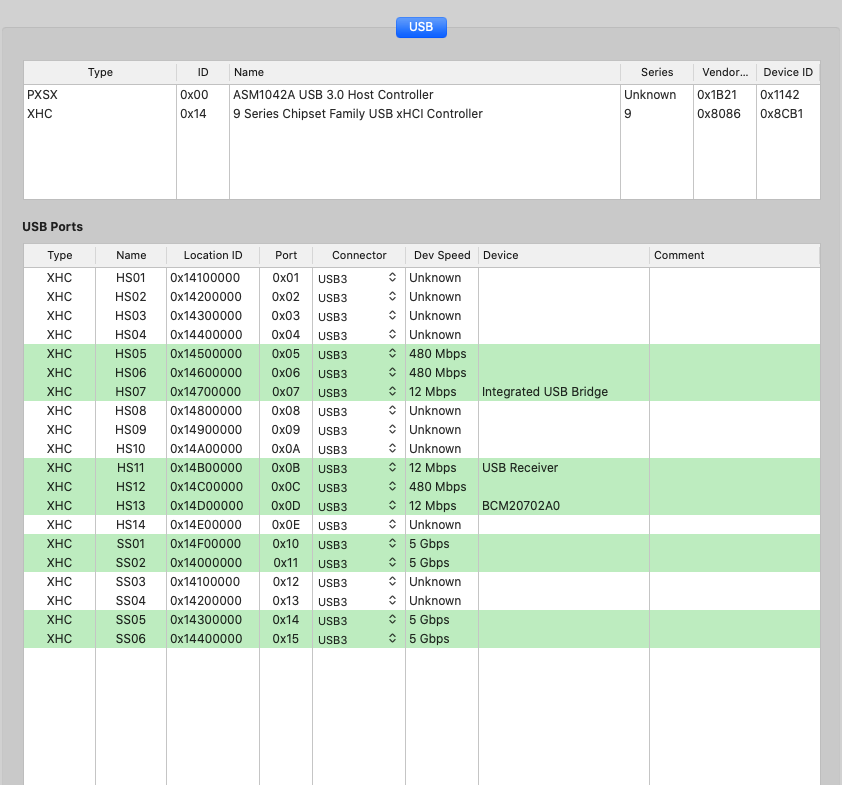Click port number 0x15 cell

point(286,639)
